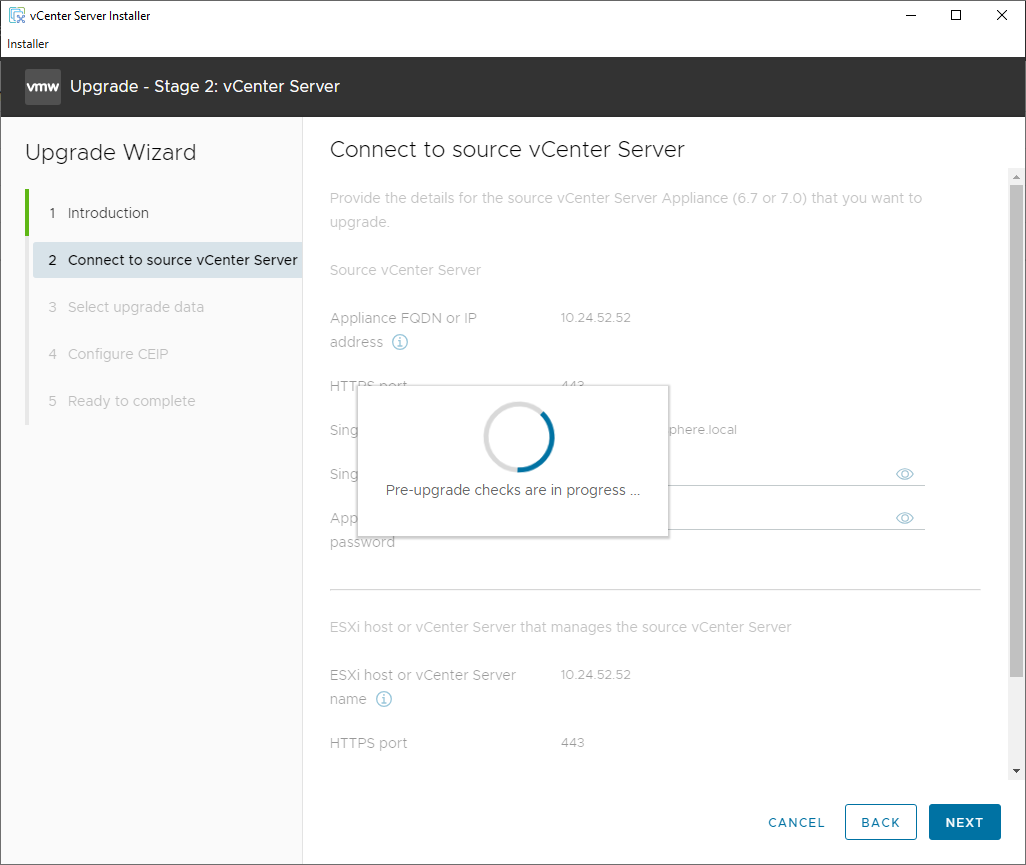Go to the Introduction wizard step

point(108,213)
